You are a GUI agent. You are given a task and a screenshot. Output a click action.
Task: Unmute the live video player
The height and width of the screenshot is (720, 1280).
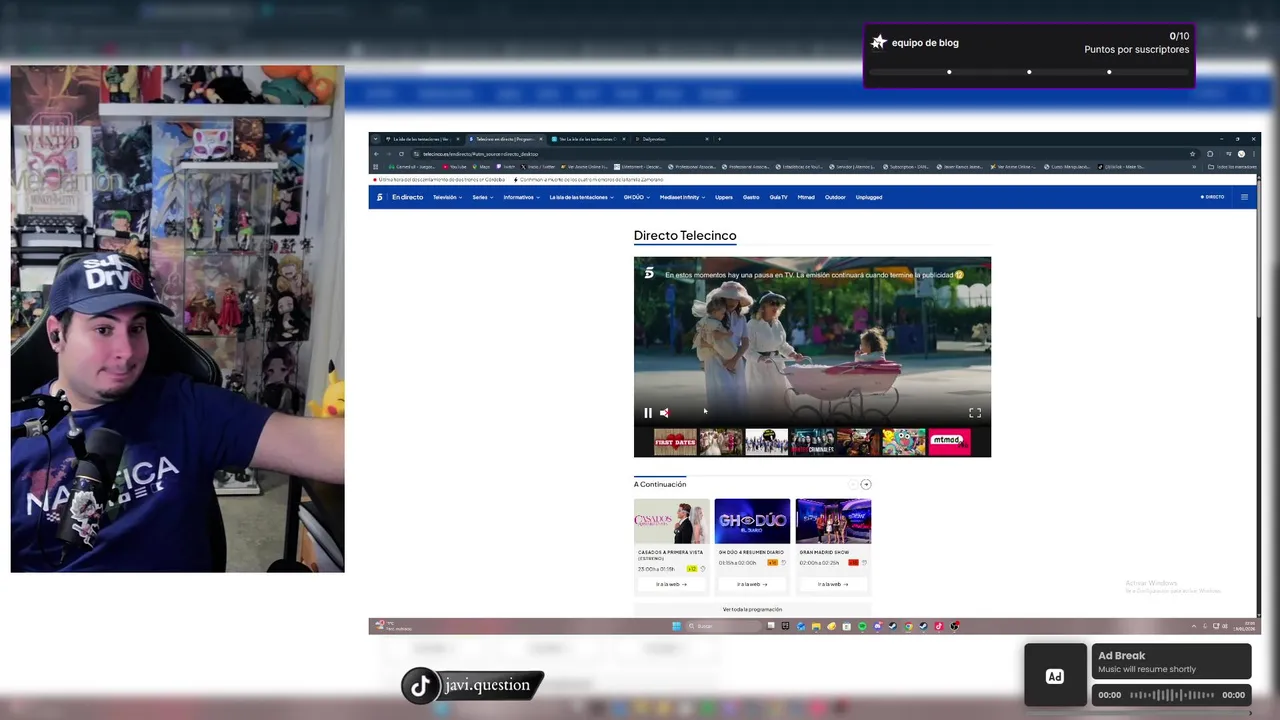click(x=665, y=413)
